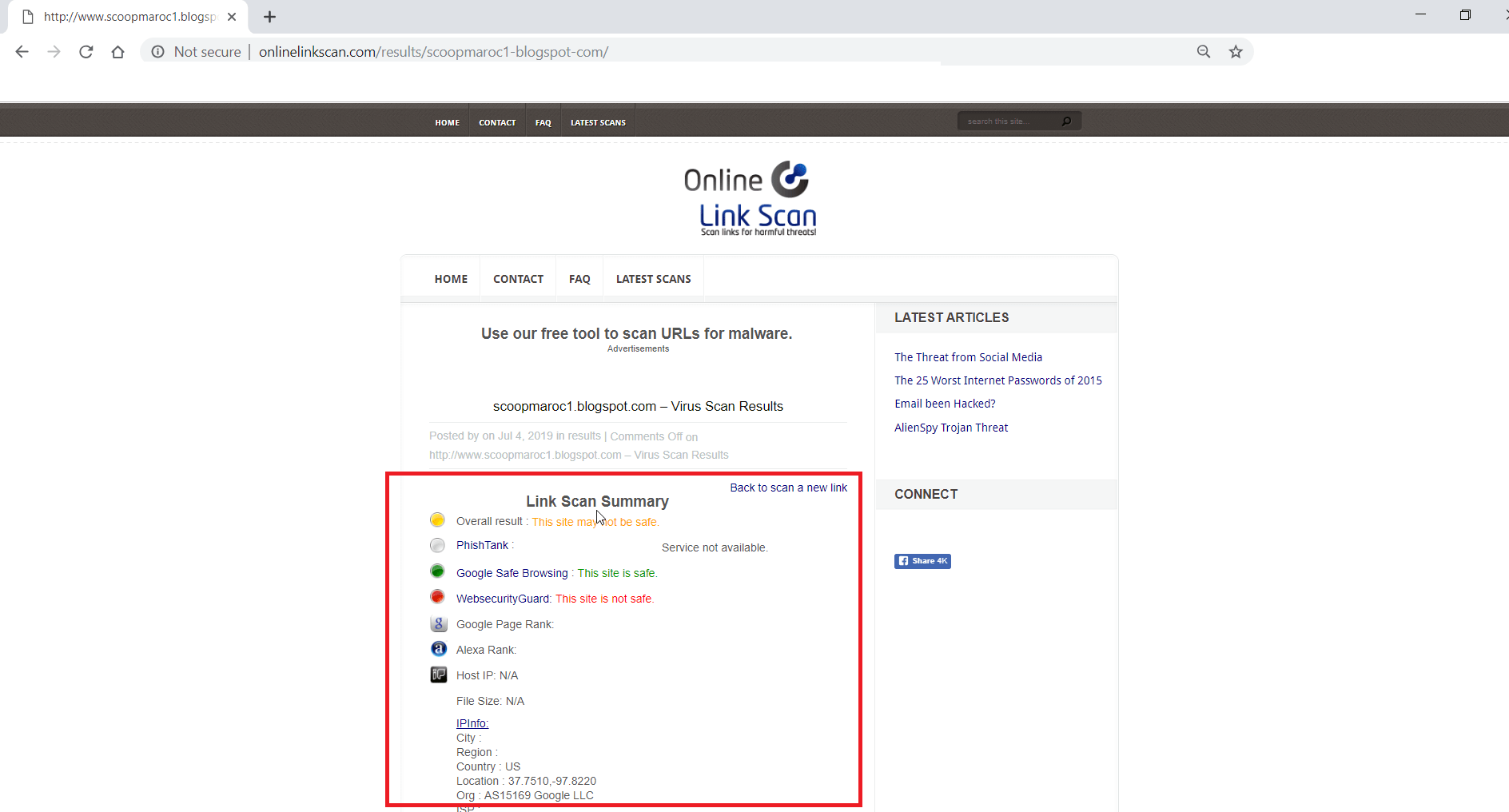Follow 'Back to scan a new link'
Screen dimensions: 1509x812
coord(788,488)
